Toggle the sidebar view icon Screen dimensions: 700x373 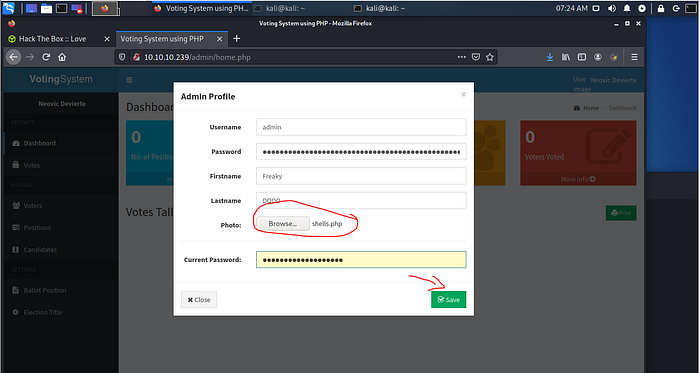click(582, 57)
